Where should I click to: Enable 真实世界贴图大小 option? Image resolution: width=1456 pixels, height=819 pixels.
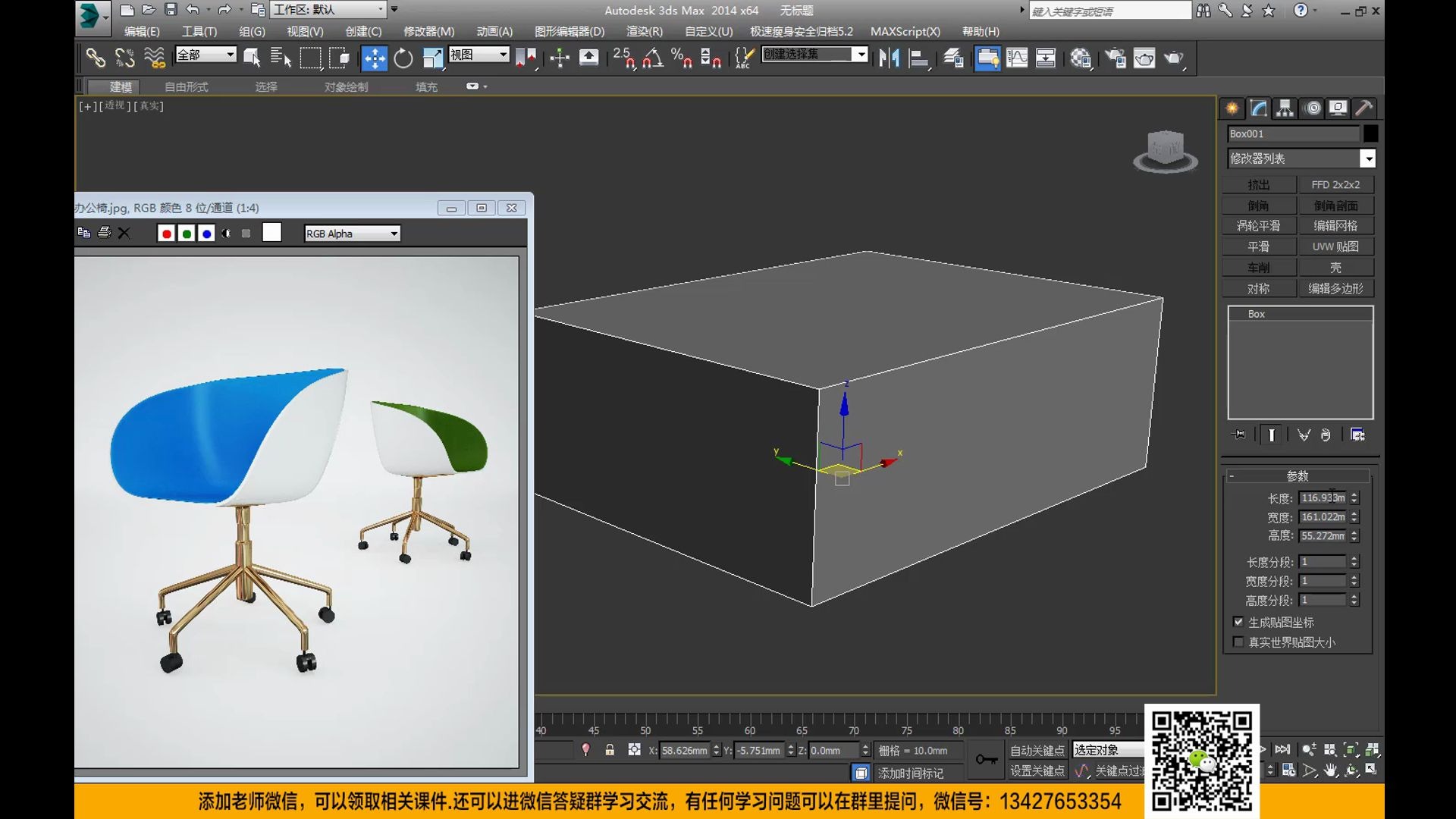point(1238,642)
